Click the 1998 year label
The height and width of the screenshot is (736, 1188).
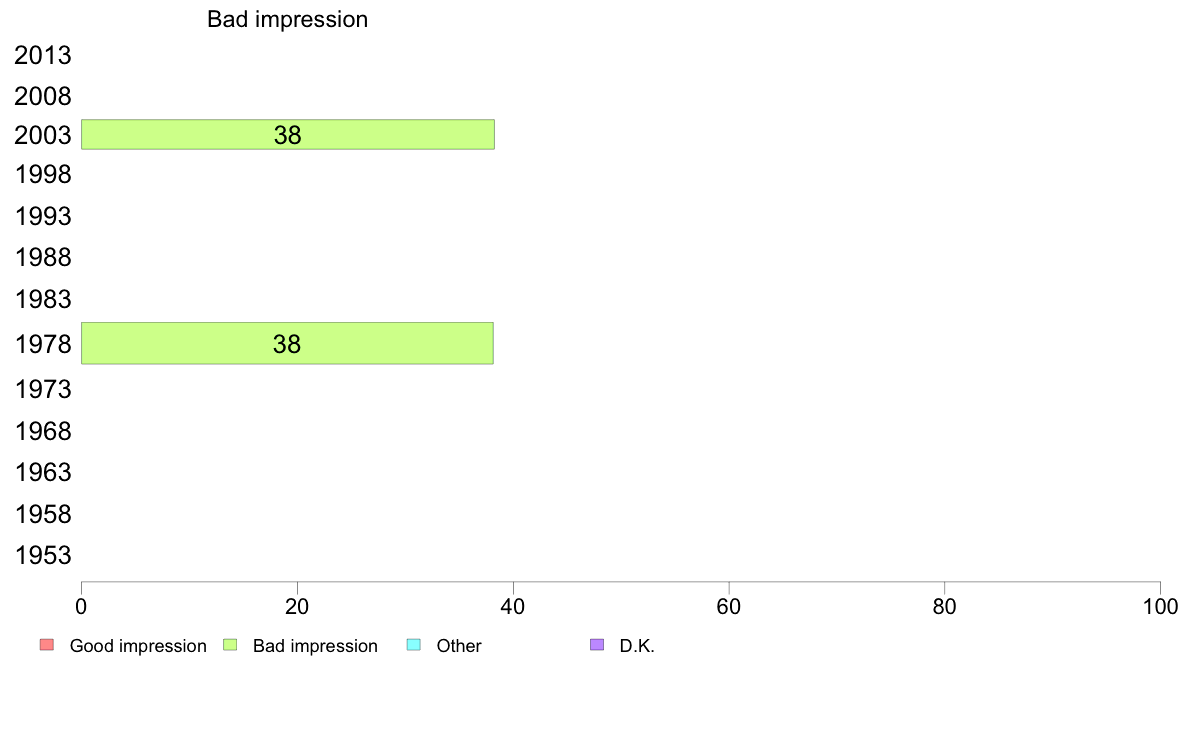[43, 175]
